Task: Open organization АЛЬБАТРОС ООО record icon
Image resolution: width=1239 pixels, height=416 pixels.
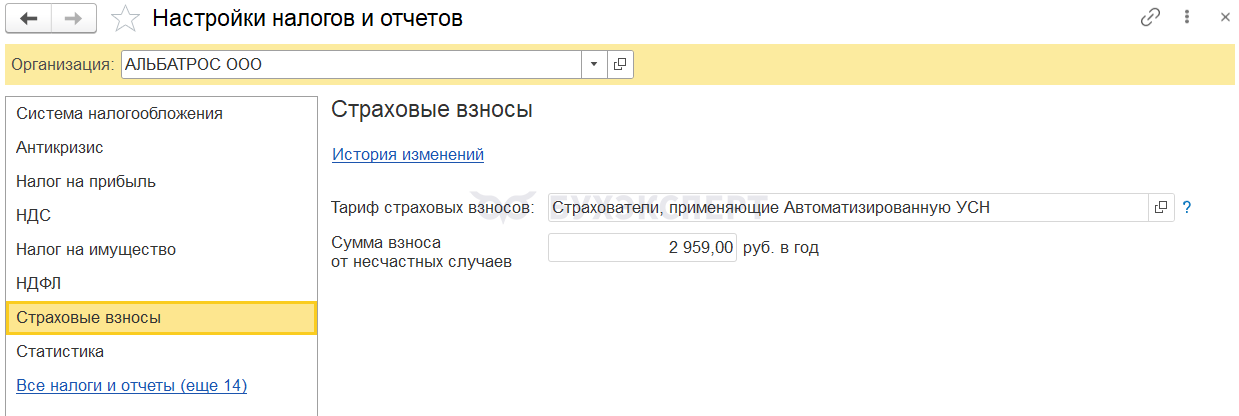Action: pyautogui.click(x=620, y=65)
